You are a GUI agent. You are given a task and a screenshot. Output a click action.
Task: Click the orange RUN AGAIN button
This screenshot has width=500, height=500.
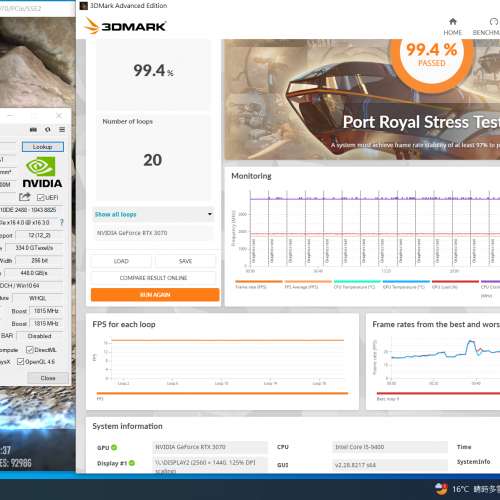[x=155, y=295]
